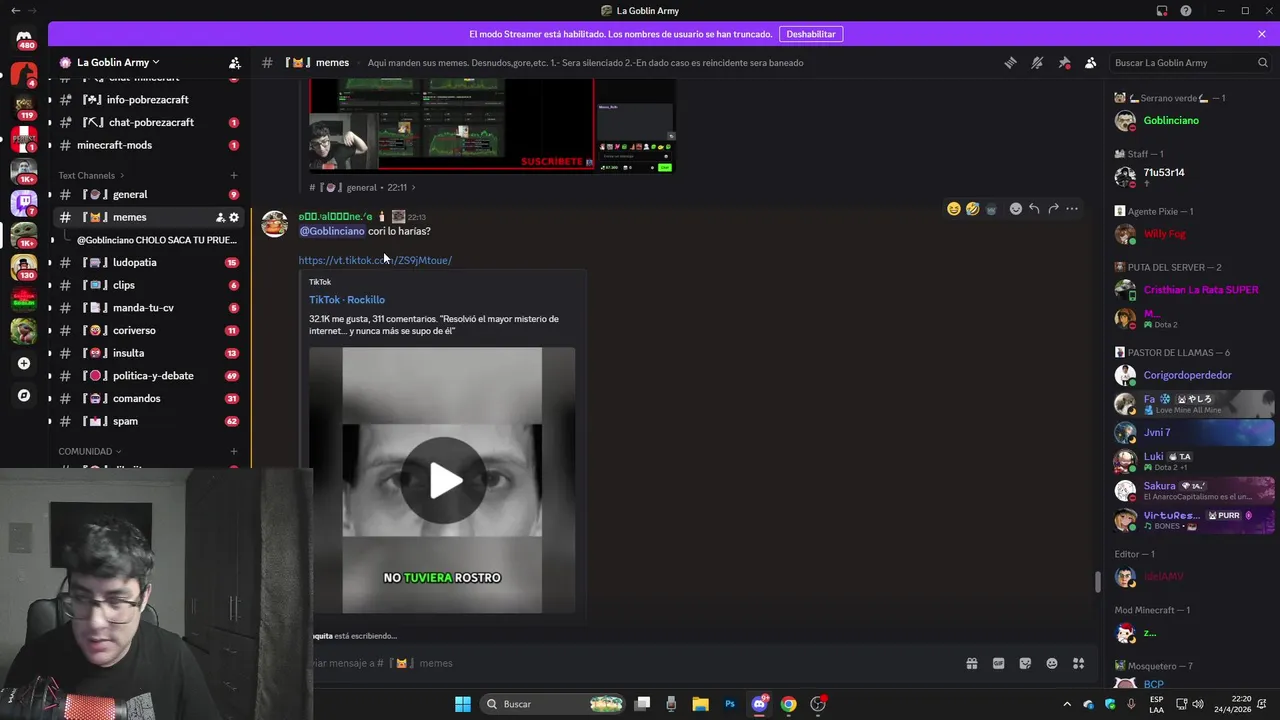Click plus to add a Text Channels channel
Screen dimensions: 1280x720
point(234,175)
